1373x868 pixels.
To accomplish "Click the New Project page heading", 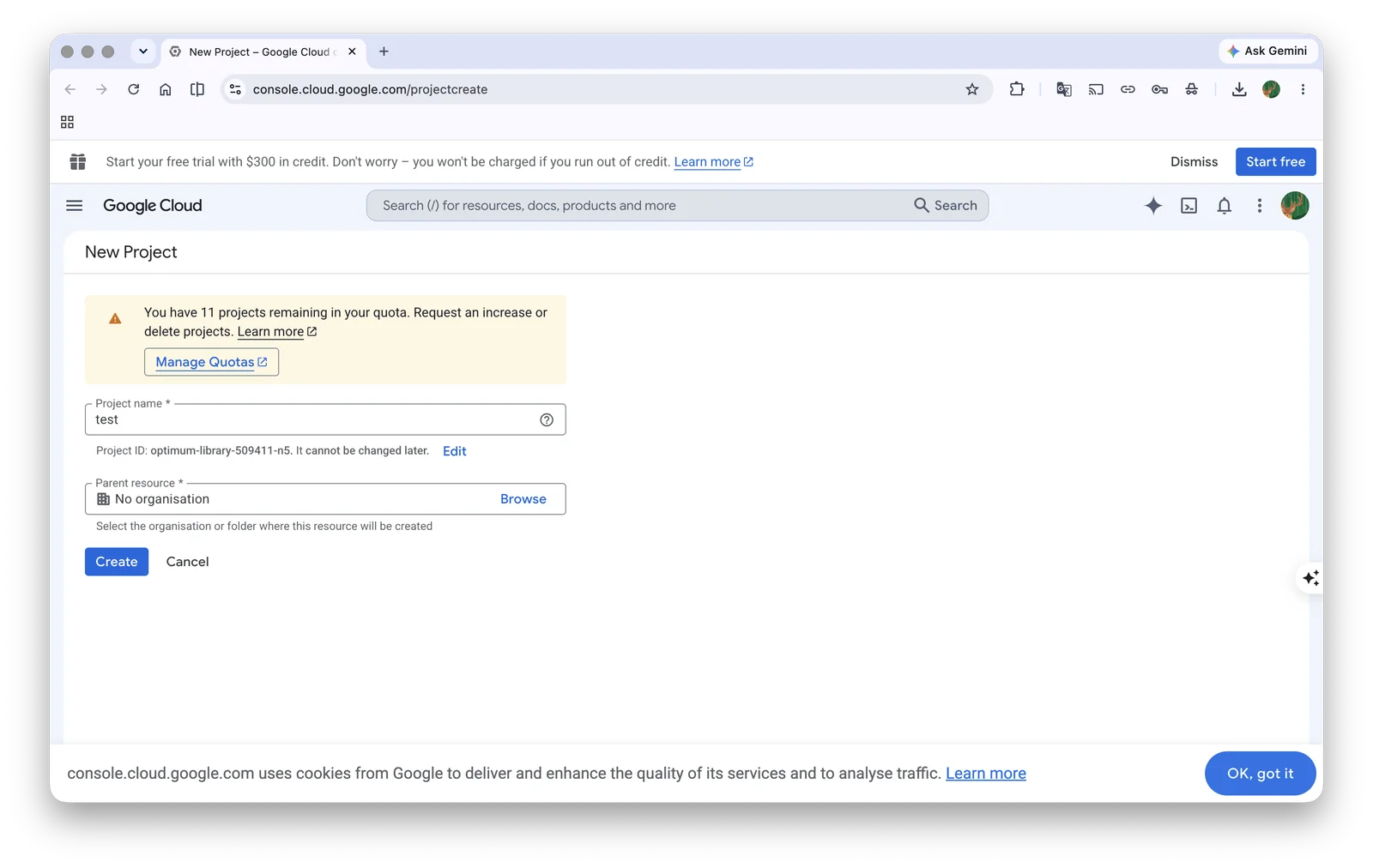I will (131, 252).
